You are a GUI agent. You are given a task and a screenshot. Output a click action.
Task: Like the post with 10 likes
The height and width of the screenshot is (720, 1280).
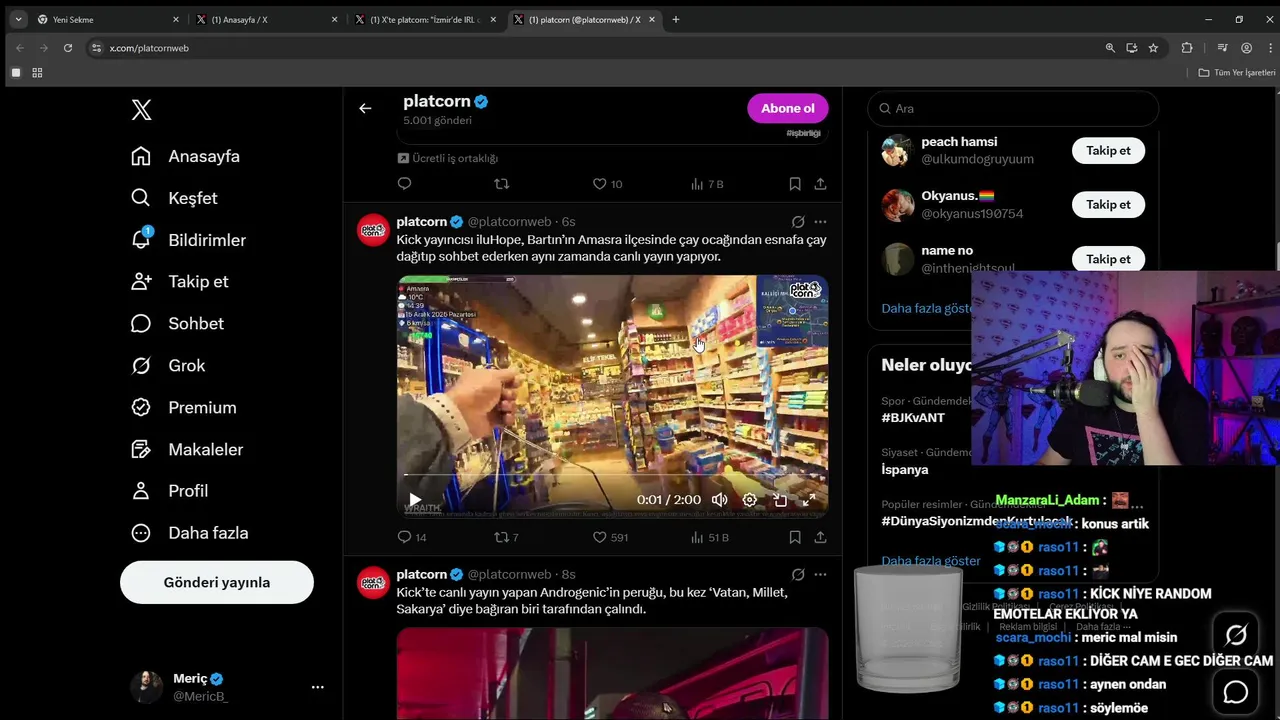tap(607, 184)
